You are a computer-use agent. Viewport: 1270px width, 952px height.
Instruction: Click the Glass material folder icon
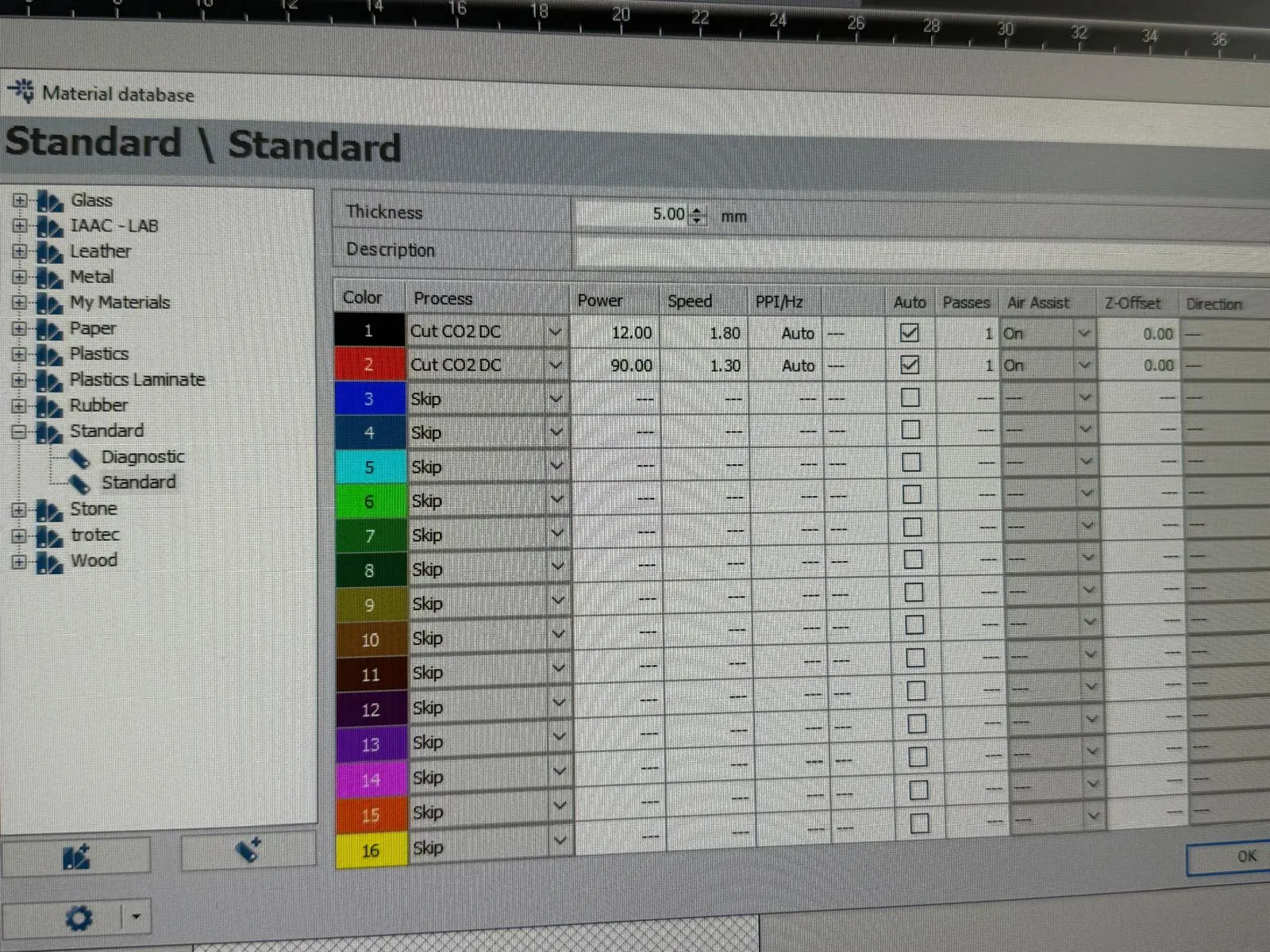(49, 202)
